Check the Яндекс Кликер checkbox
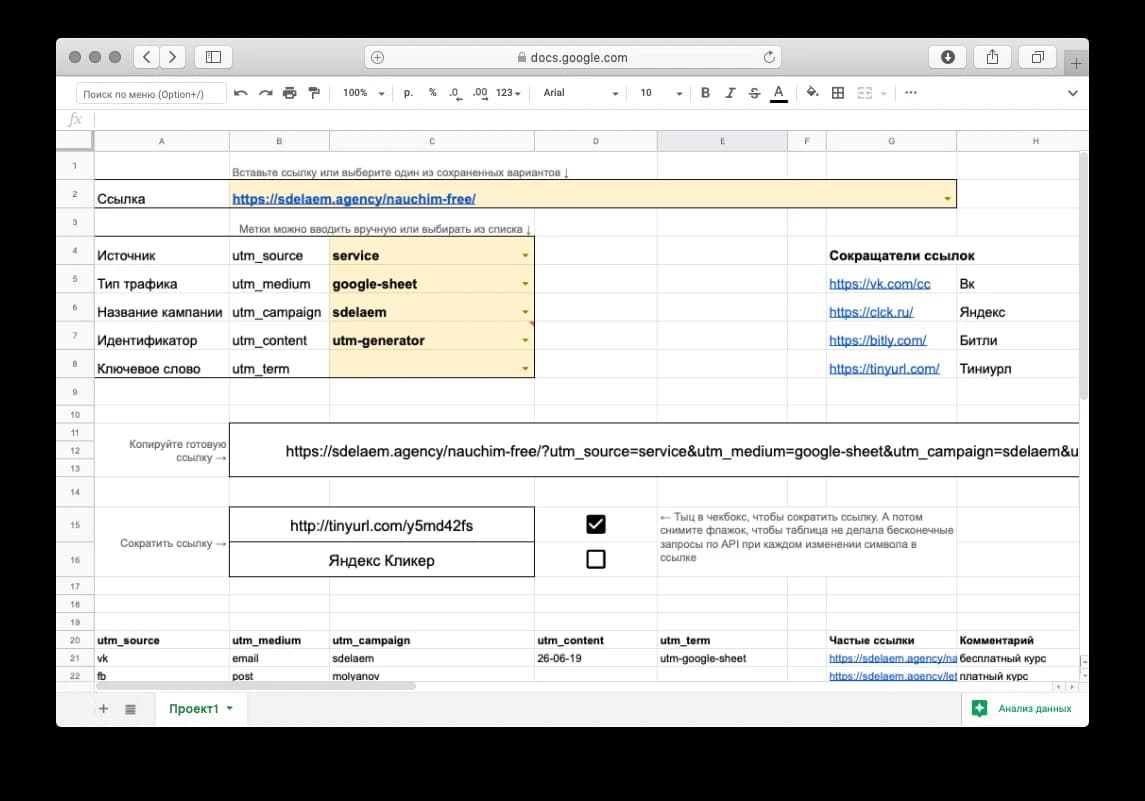Screen dimensions: 1145x801 click(596, 560)
